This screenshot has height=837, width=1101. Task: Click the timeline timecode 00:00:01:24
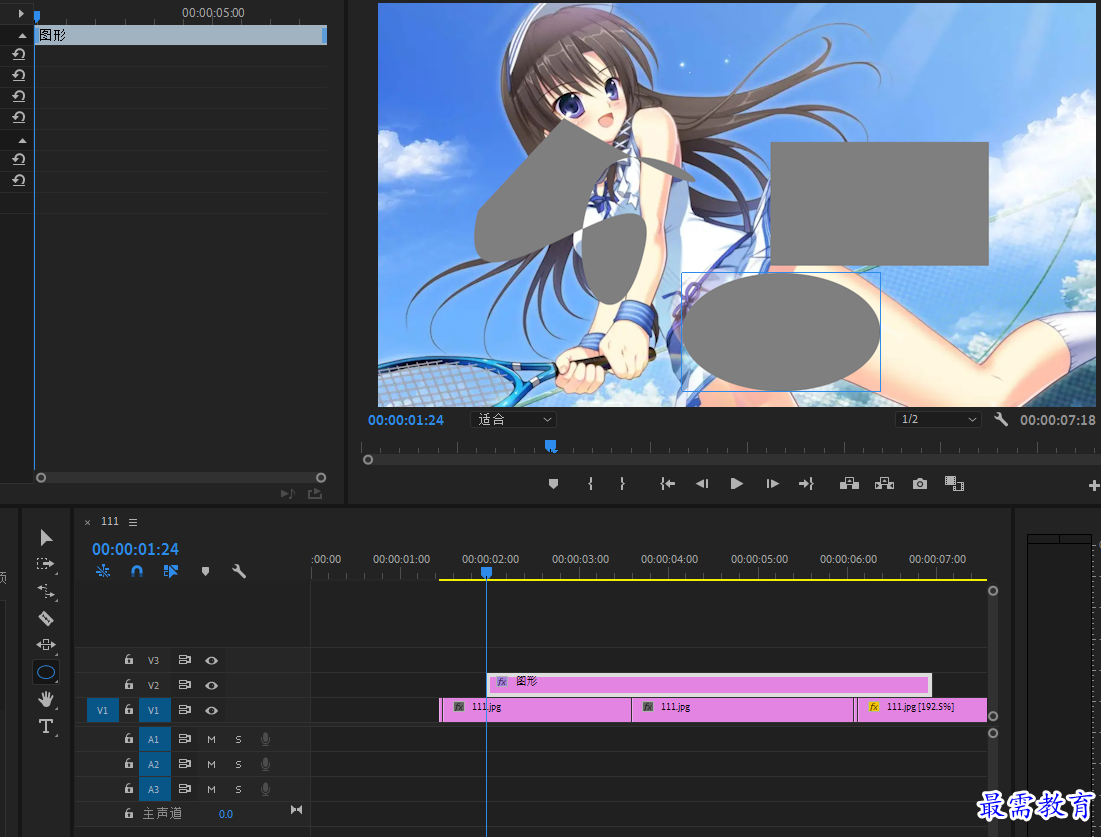136,549
